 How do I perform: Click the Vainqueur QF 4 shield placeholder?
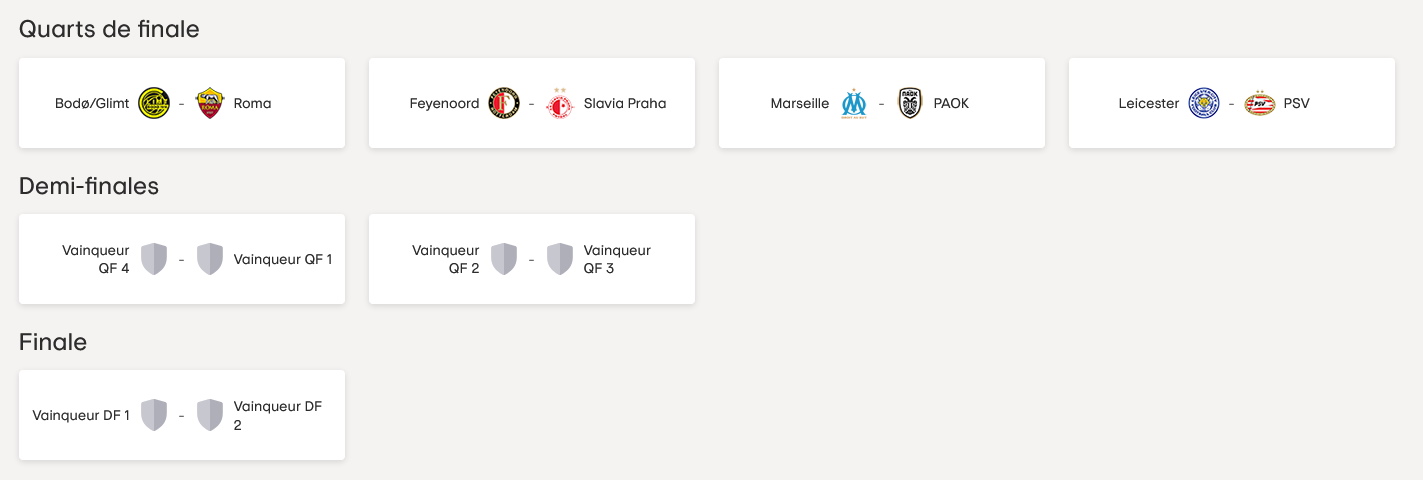(x=154, y=259)
